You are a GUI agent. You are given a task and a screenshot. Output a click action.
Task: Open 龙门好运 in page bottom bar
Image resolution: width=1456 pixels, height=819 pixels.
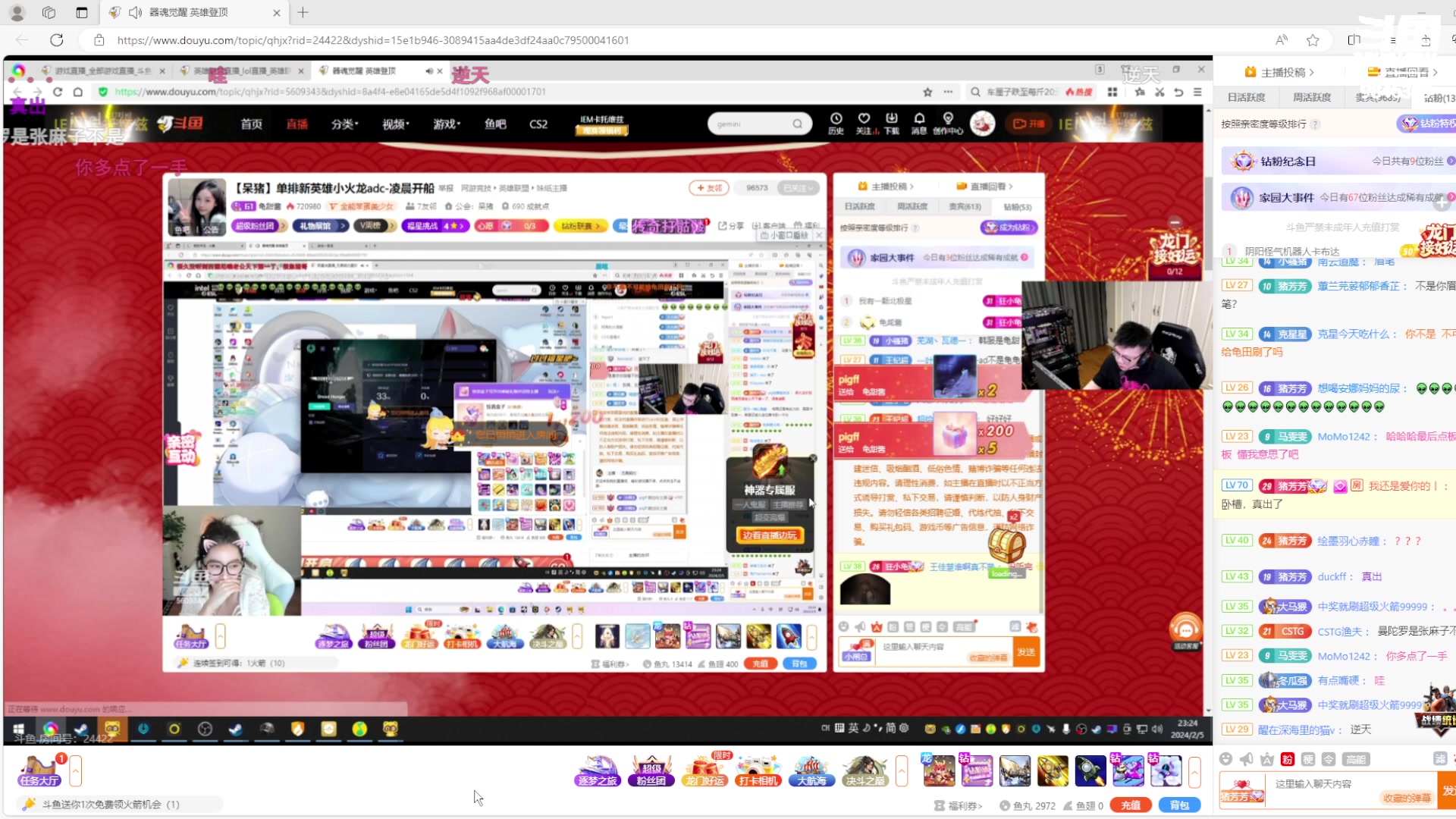pyautogui.click(x=704, y=772)
